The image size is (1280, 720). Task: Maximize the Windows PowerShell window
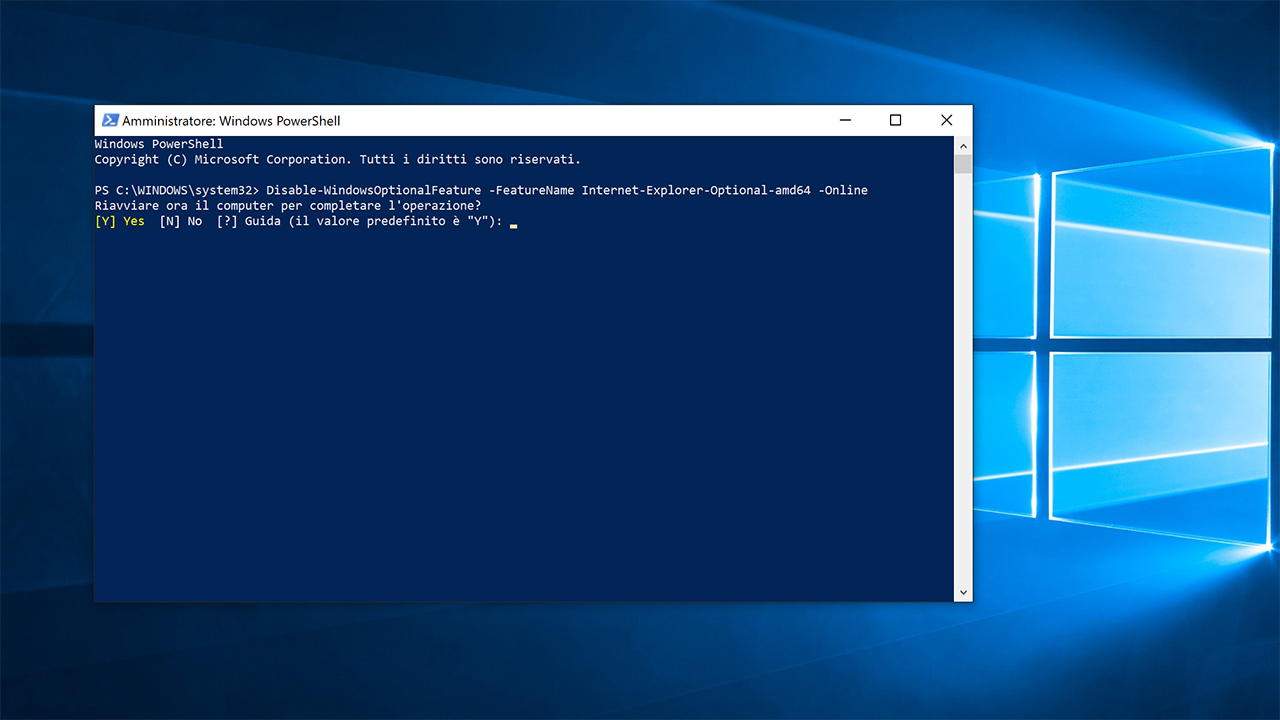[x=895, y=120]
